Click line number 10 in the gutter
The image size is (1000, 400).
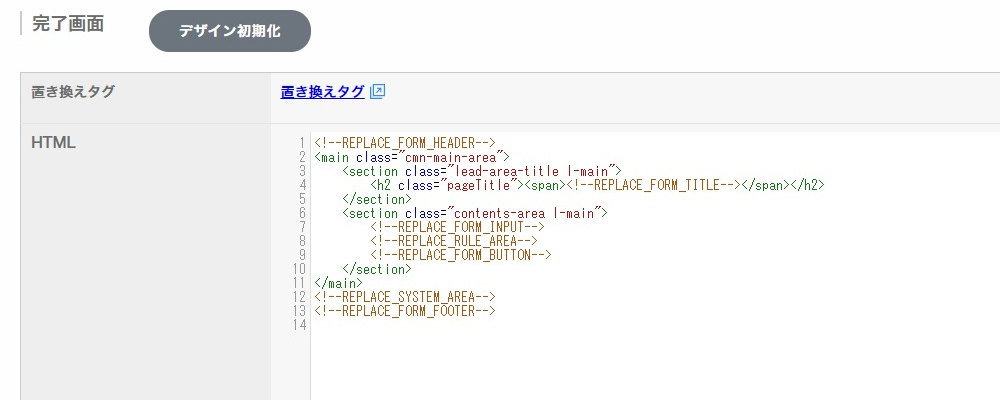click(x=298, y=269)
